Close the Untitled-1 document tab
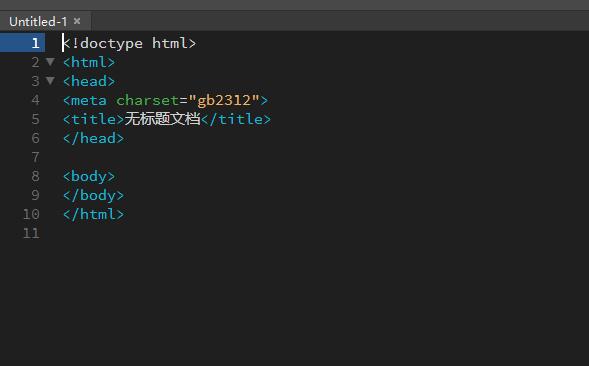This screenshot has height=366, width=589. pyautogui.click(x=77, y=21)
